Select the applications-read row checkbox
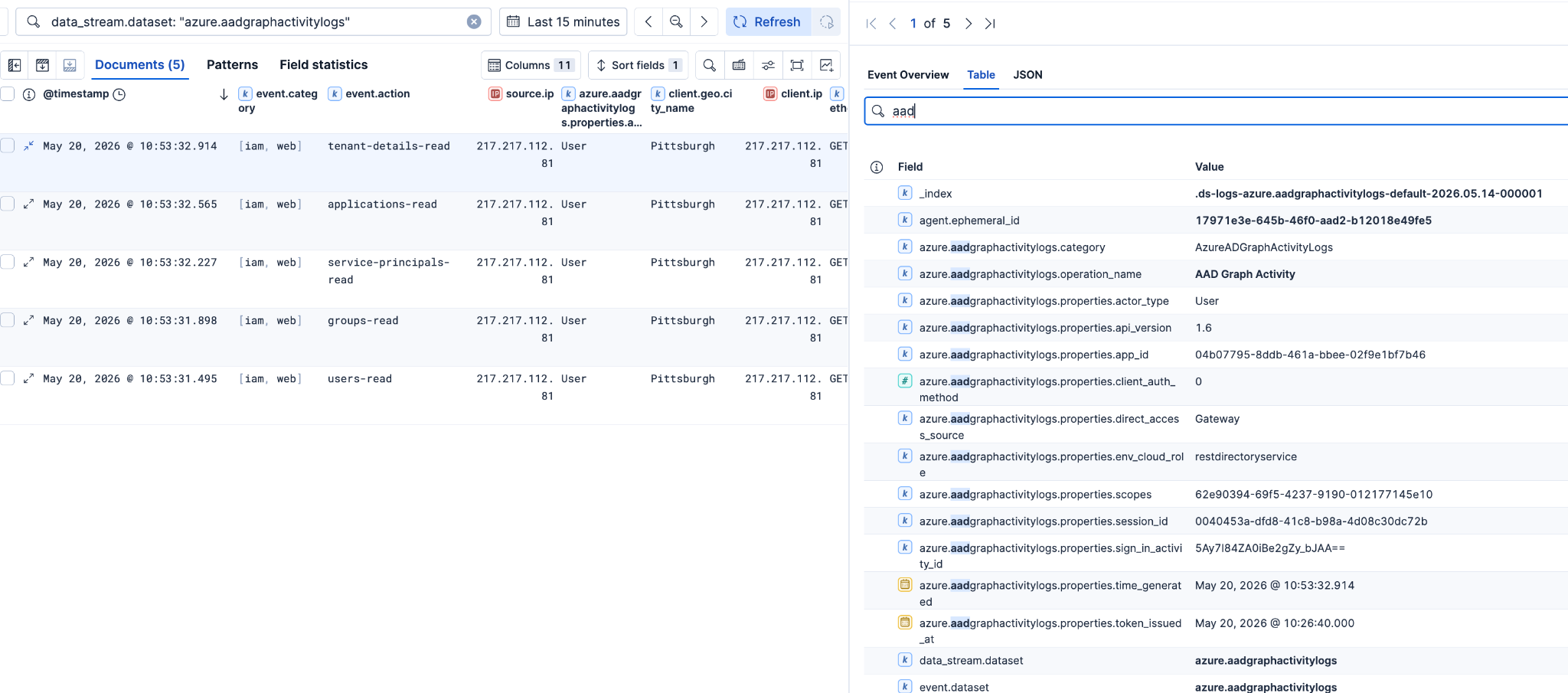 (x=8, y=204)
